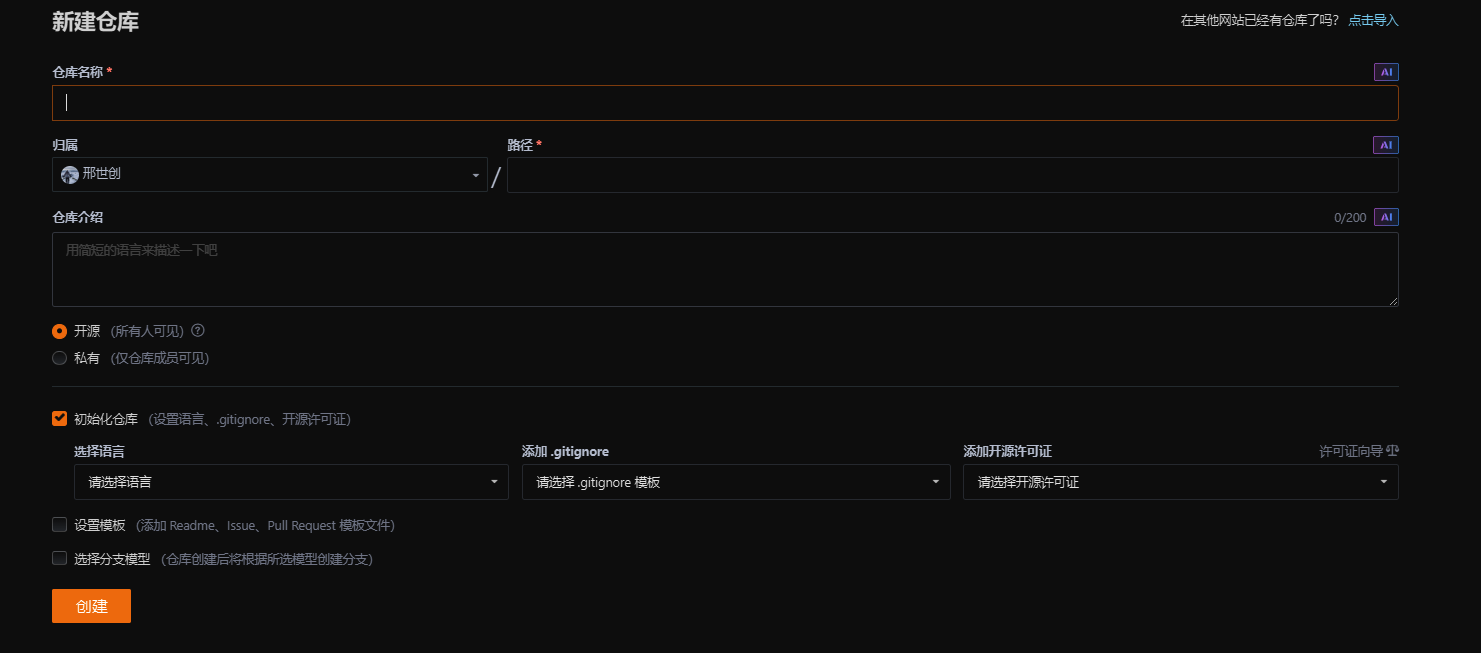Click the 路径 input field
Image resolution: width=1481 pixels, height=653 pixels.
pos(951,174)
